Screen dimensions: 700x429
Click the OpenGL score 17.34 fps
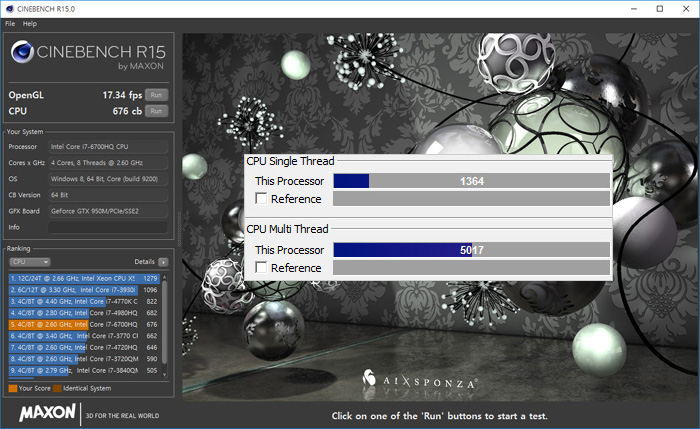point(122,95)
